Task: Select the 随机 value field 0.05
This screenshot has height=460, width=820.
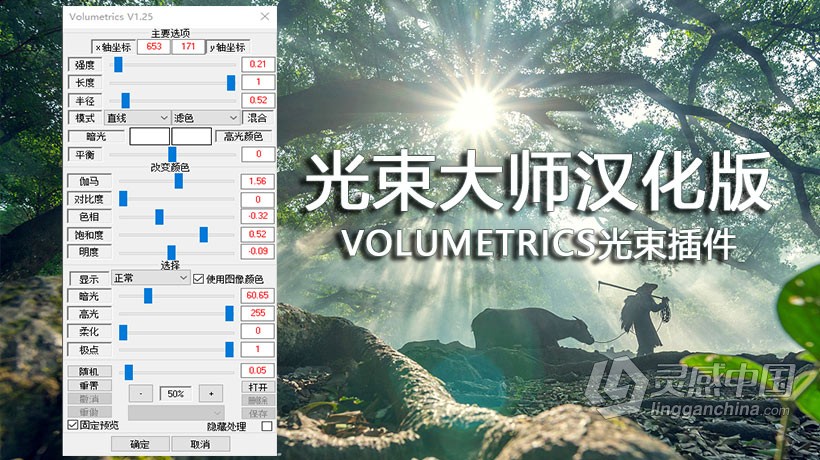Action: [258, 370]
